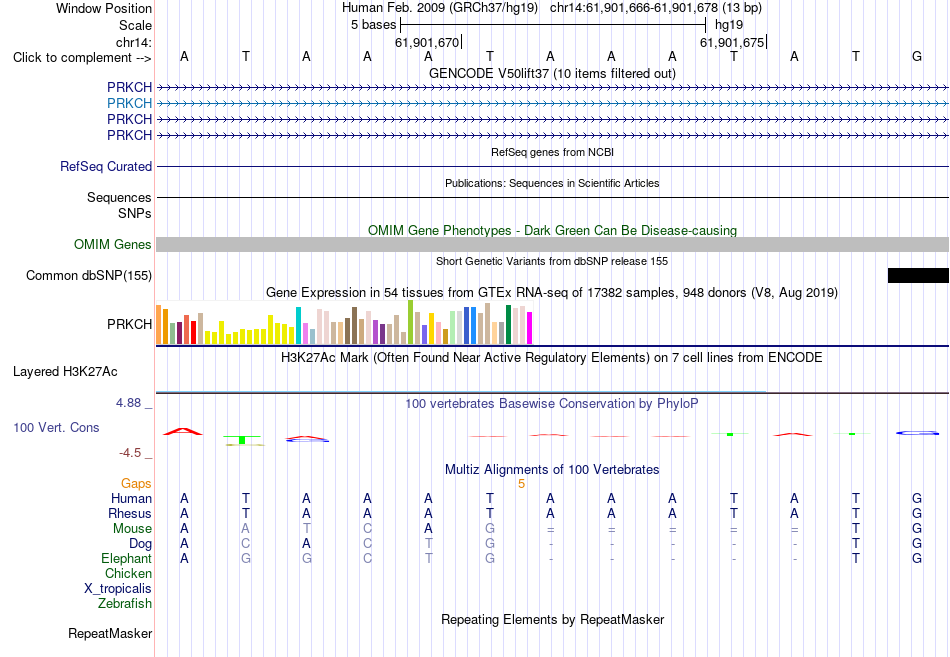Click the light blue PRKCH transcript label
The height and width of the screenshot is (657, 950).
click(x=129, y=103)
